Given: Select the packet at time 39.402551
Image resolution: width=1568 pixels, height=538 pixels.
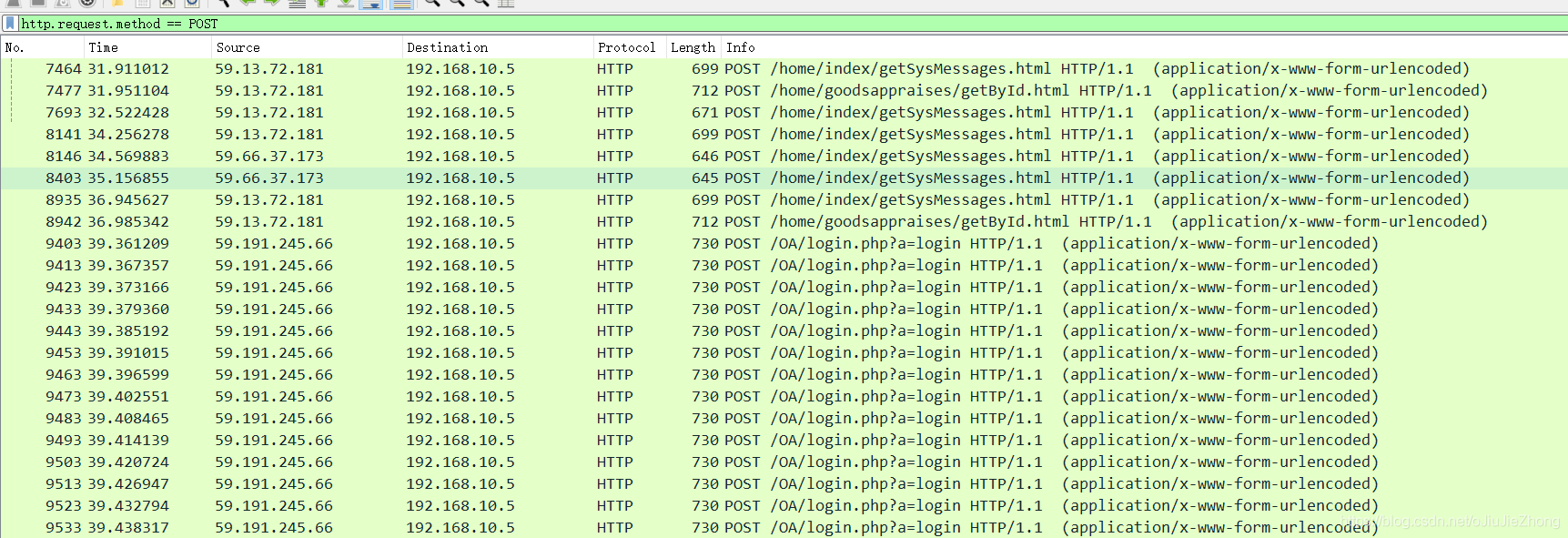Looking at the screenshot, I should [x=784, y=396].
